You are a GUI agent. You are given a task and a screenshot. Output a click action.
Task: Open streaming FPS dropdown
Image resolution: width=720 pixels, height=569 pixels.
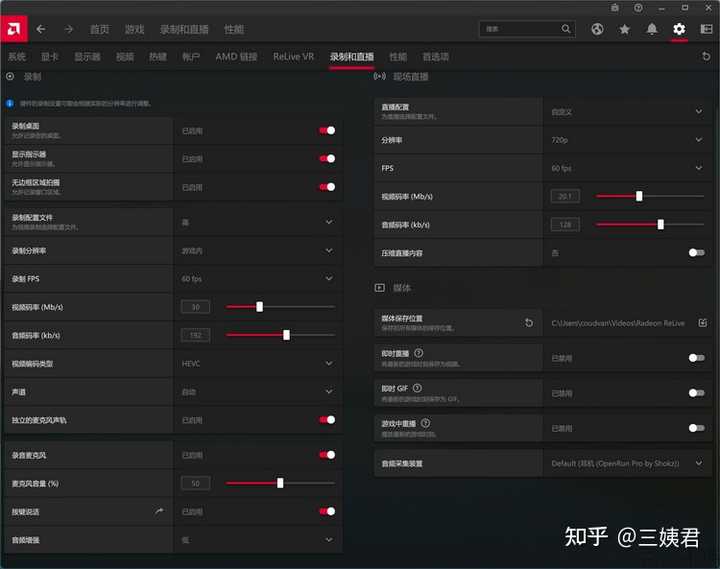627,168
